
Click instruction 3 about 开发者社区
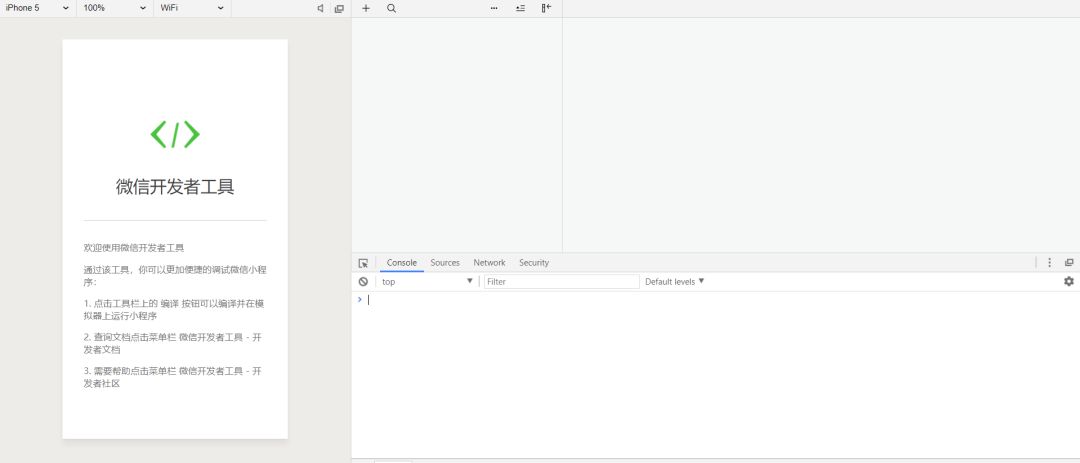pyautogui.click(x=172, y=377)
